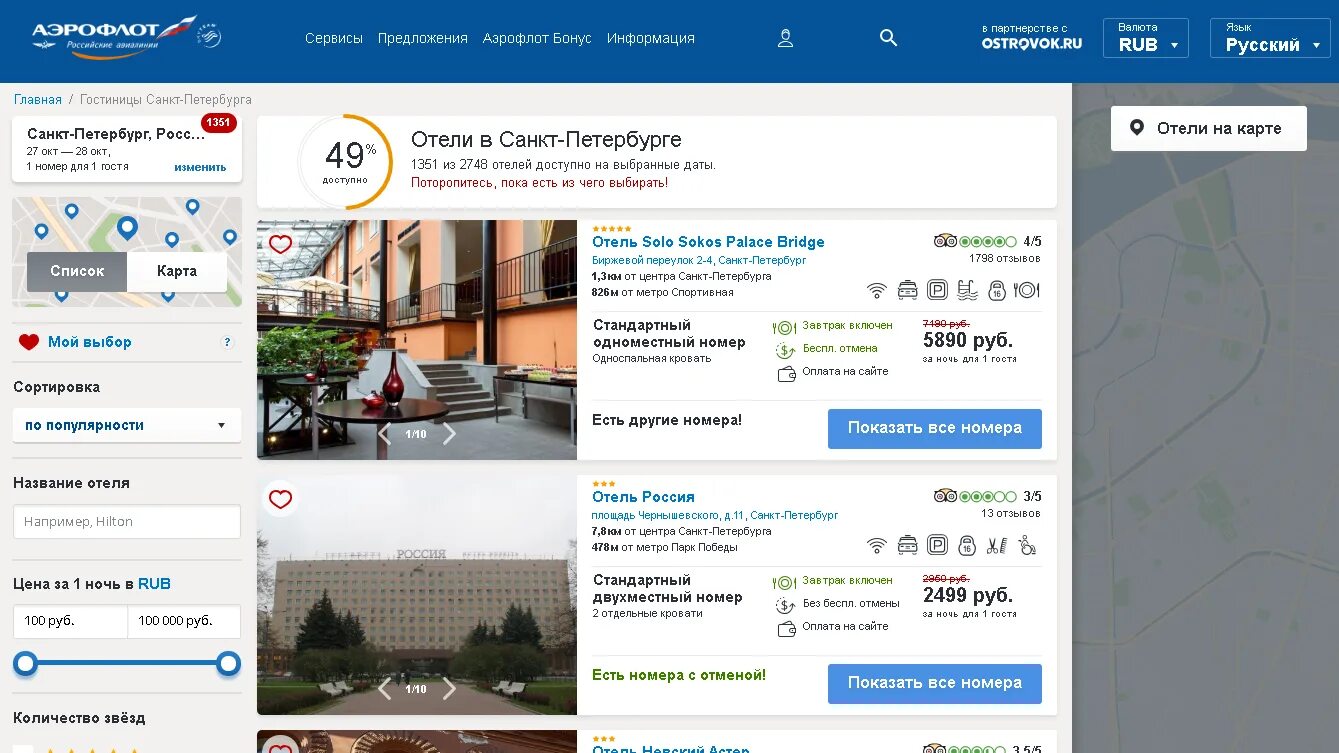Open the Информация menu
The height and width of the screenshot is (753, 1339).
(651, 38)
